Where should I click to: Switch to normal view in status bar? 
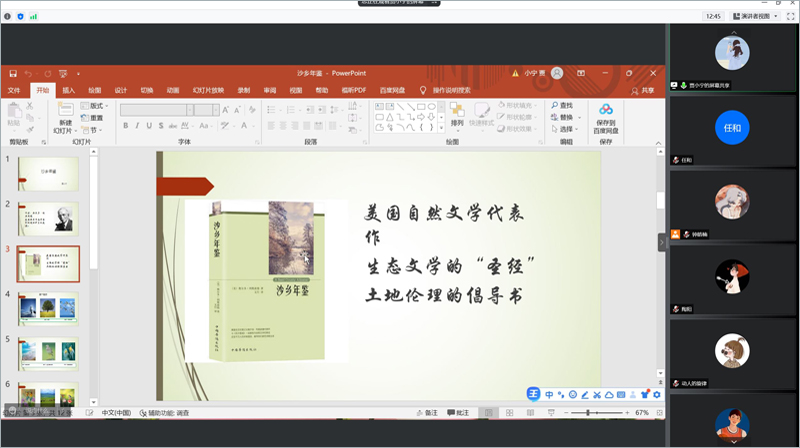point(489,413)
